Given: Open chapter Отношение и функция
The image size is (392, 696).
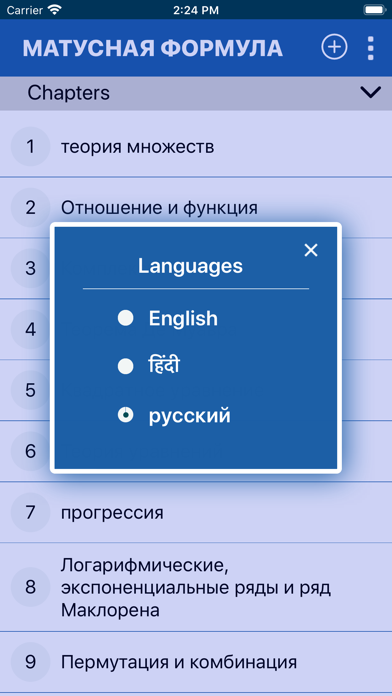Looking at the screenshot, I should (196, 207).
